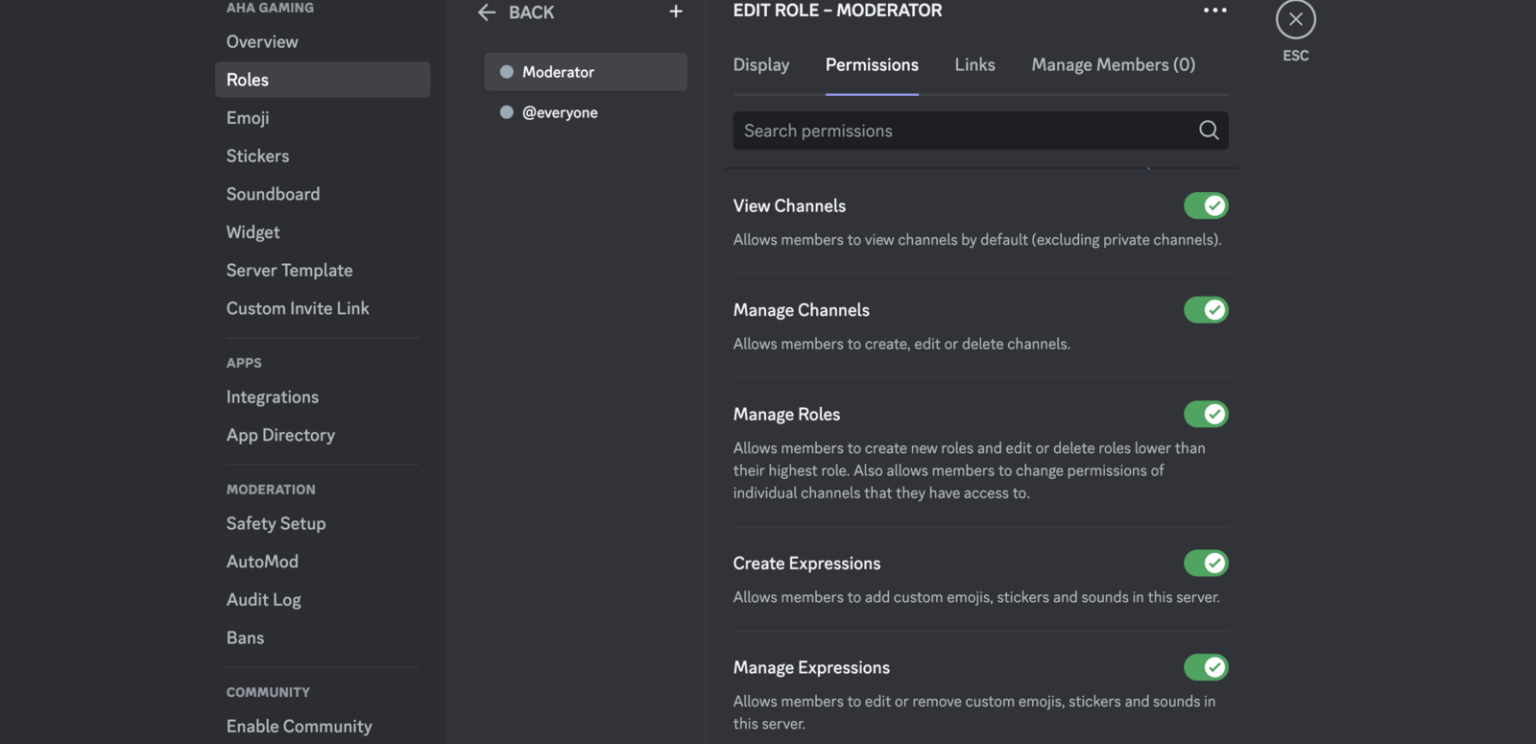This screenshot has height=744, width=1536.
Task: Switch to the Display tab
Action: (x=760, y=64)
